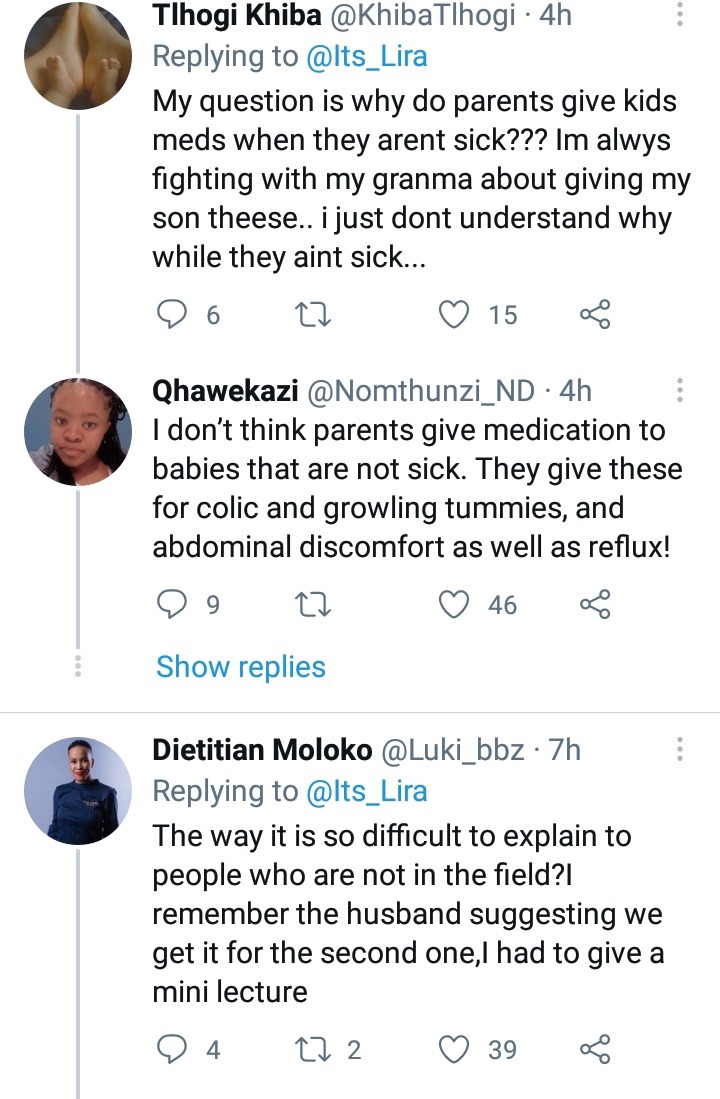Reply to Qhawekazi's tweet

(171, 604)
